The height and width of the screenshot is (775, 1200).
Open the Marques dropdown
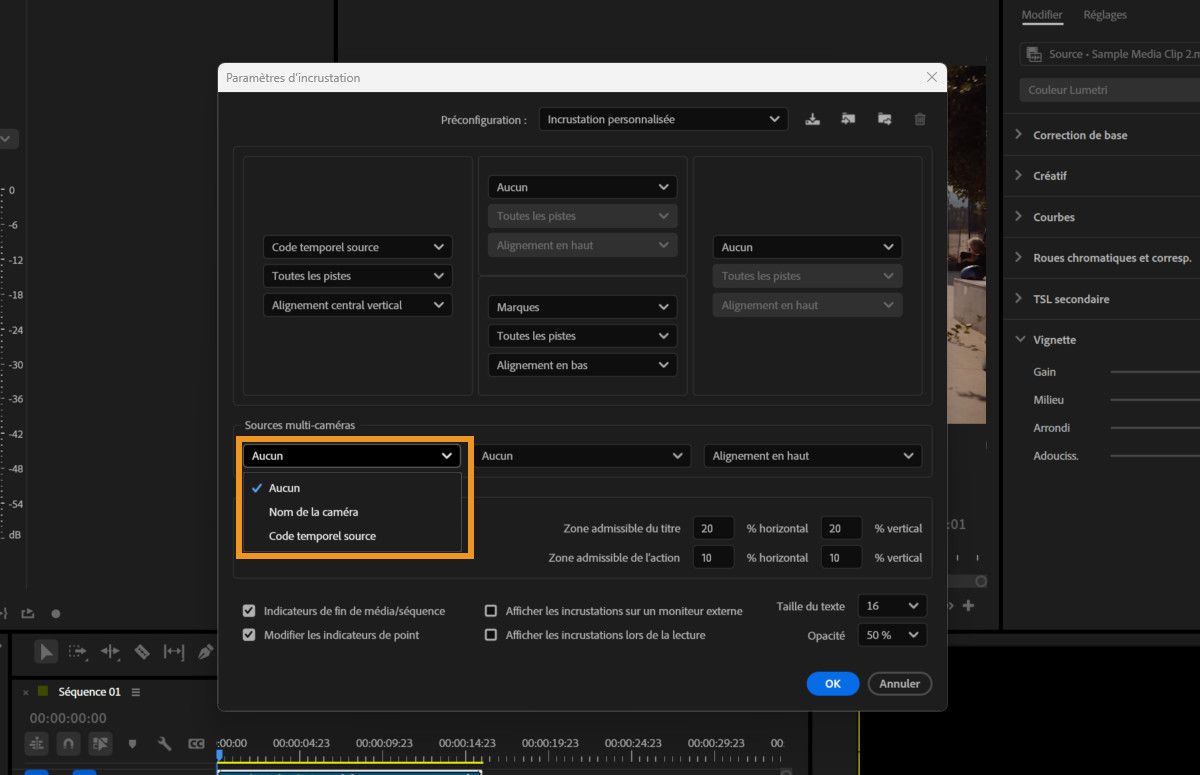[583, 307]
